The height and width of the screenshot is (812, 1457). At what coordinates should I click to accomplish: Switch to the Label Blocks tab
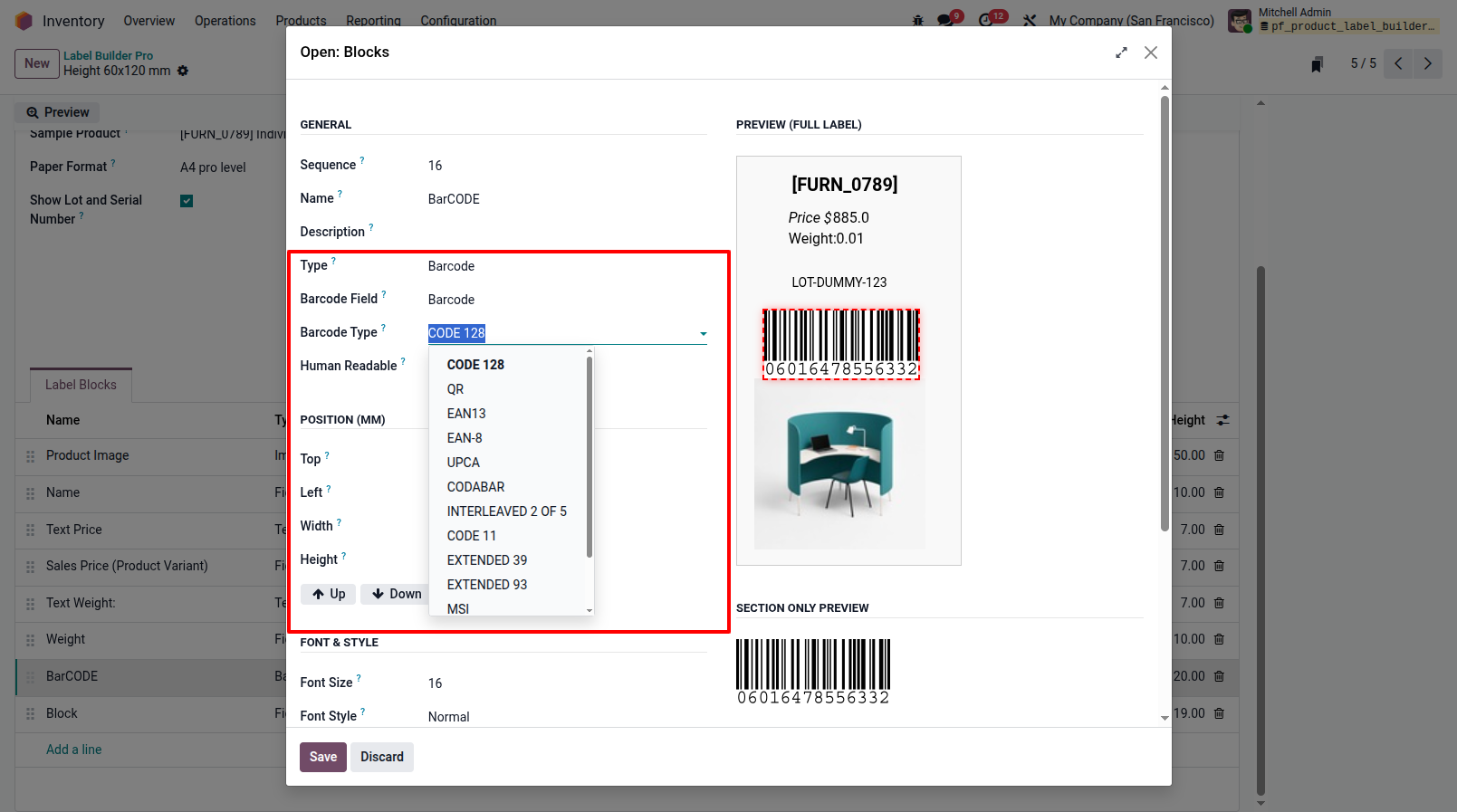pos(81,385)
